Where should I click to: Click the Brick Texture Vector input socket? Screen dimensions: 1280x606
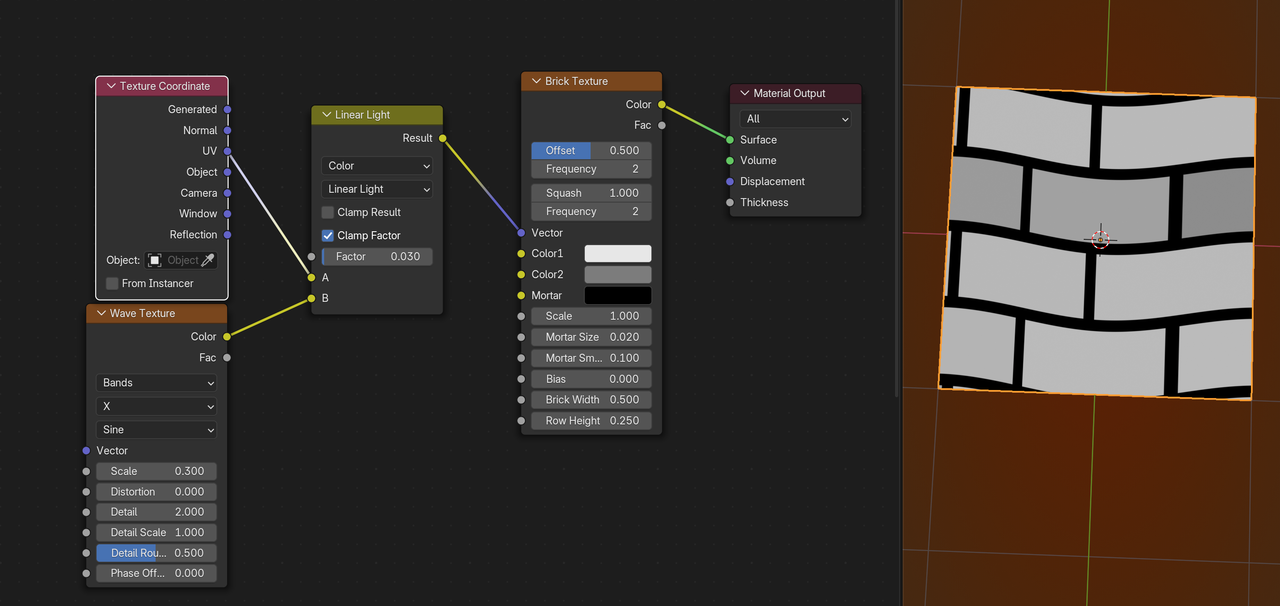521,233
